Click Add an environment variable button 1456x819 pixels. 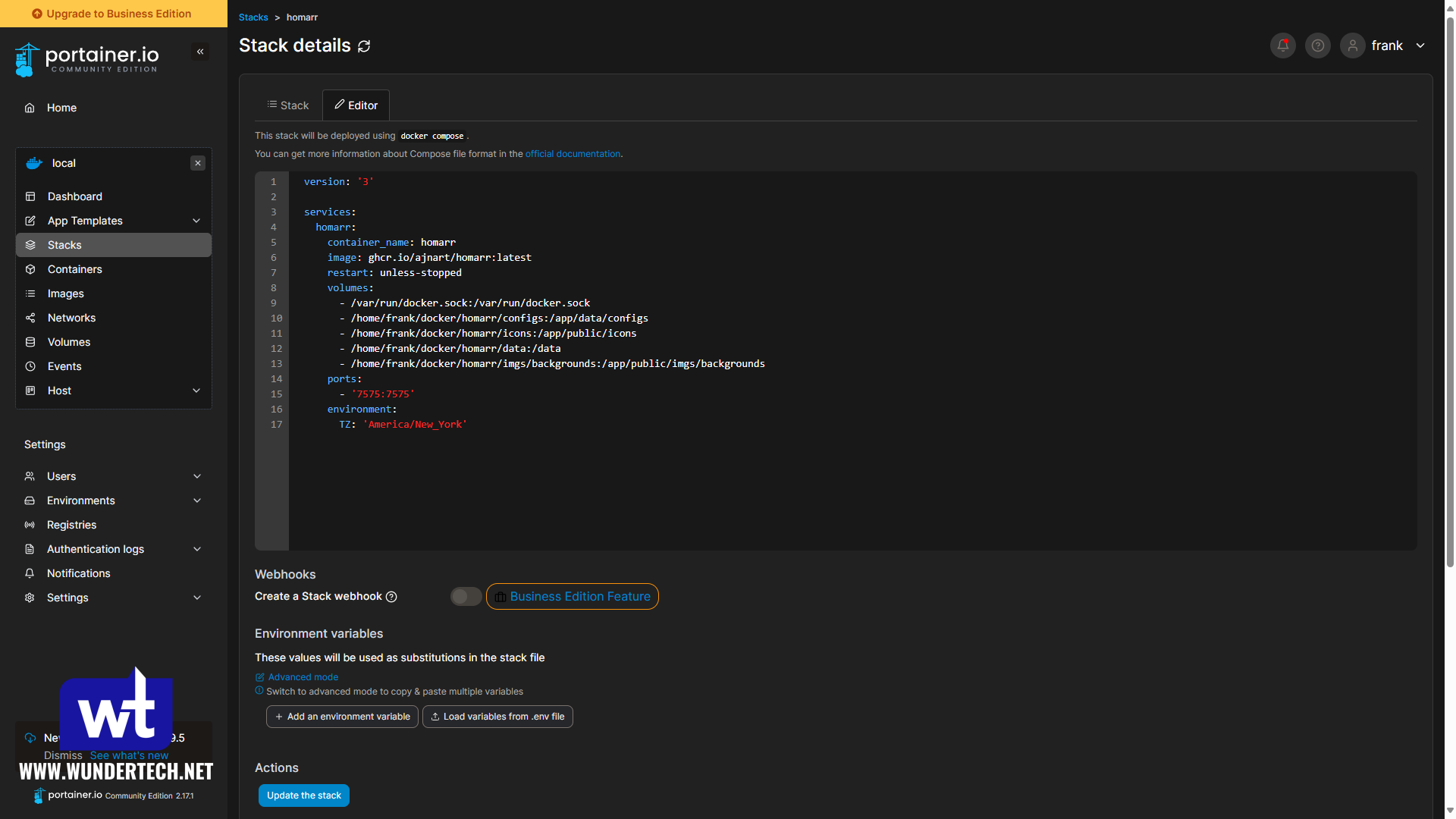tap(342, 716)
